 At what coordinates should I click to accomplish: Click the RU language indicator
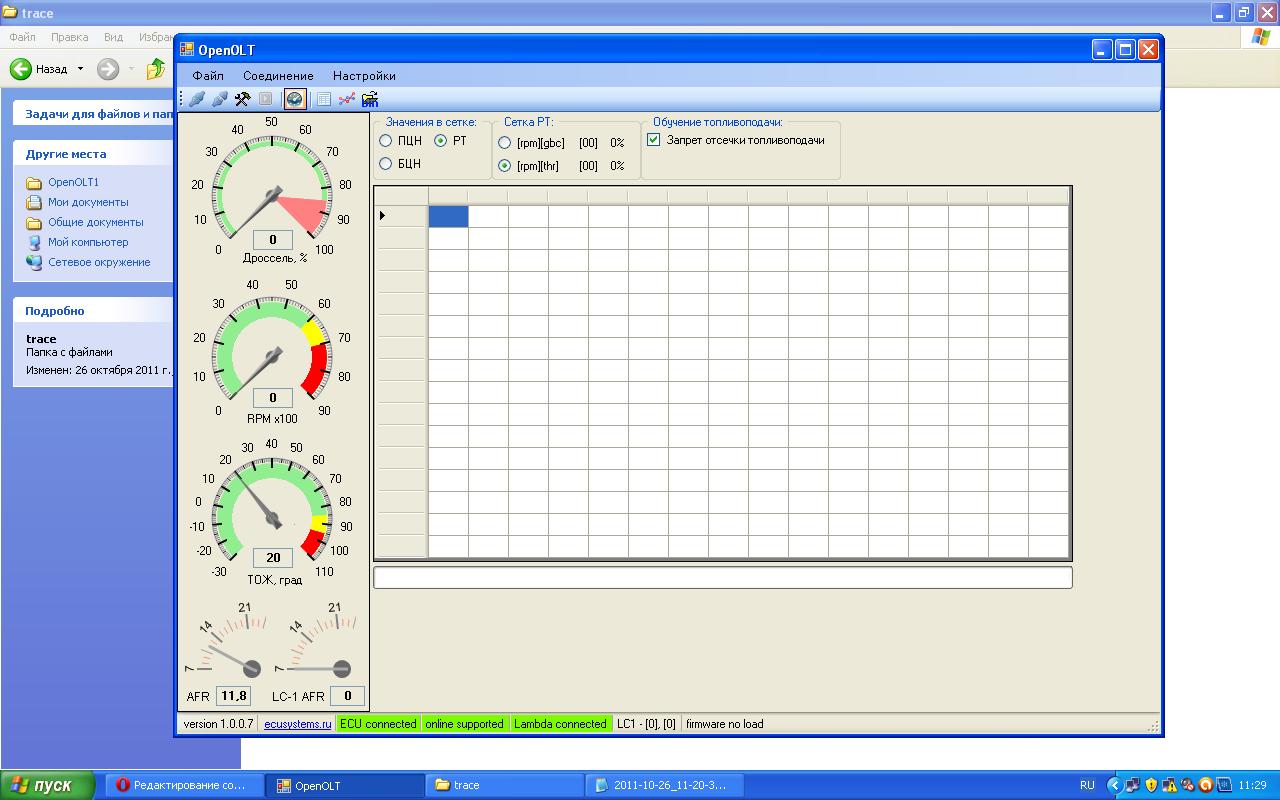click(x=1087, y=785)
